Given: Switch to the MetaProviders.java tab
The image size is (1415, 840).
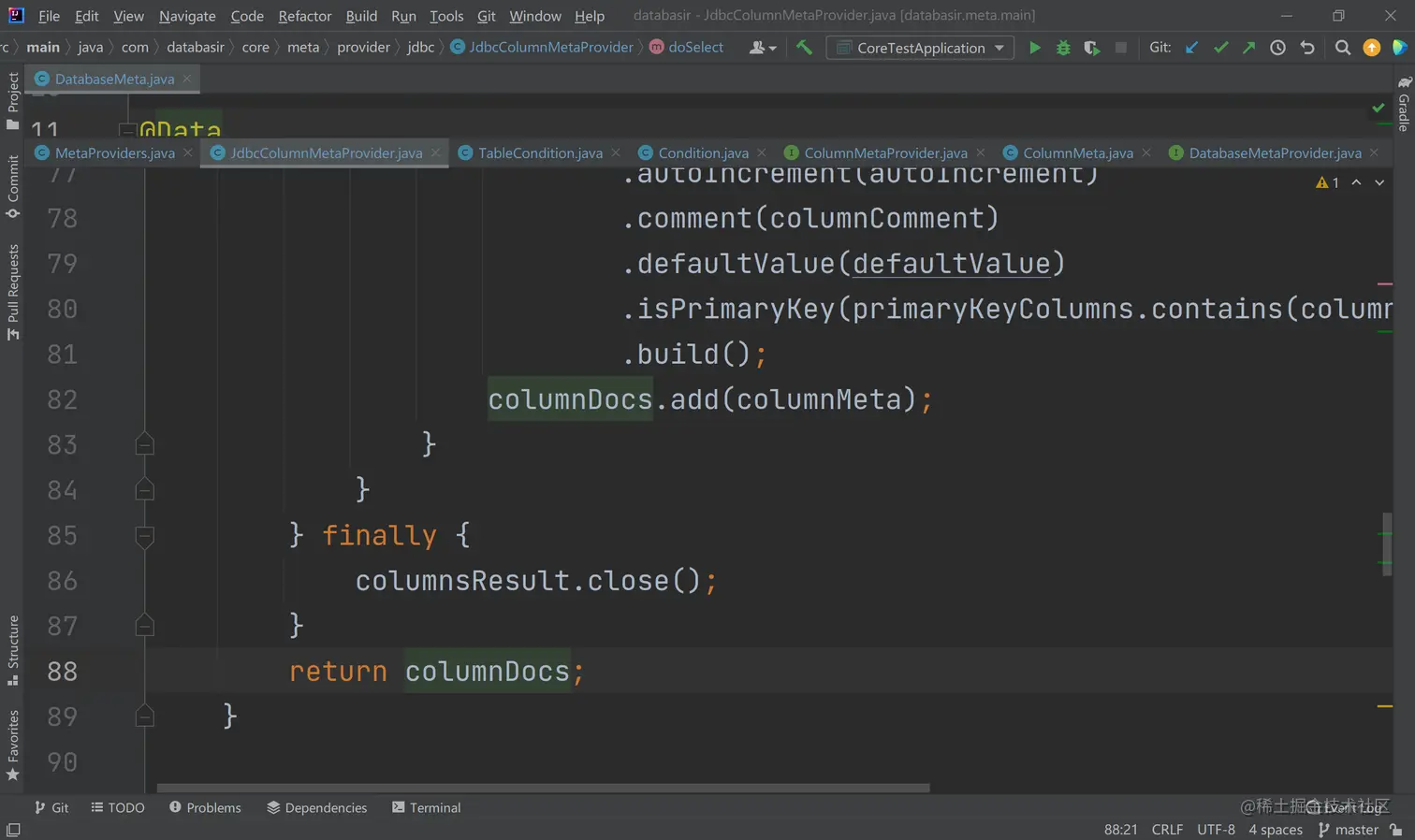Looking at the screenshot, I should click(x=114, y=152).
